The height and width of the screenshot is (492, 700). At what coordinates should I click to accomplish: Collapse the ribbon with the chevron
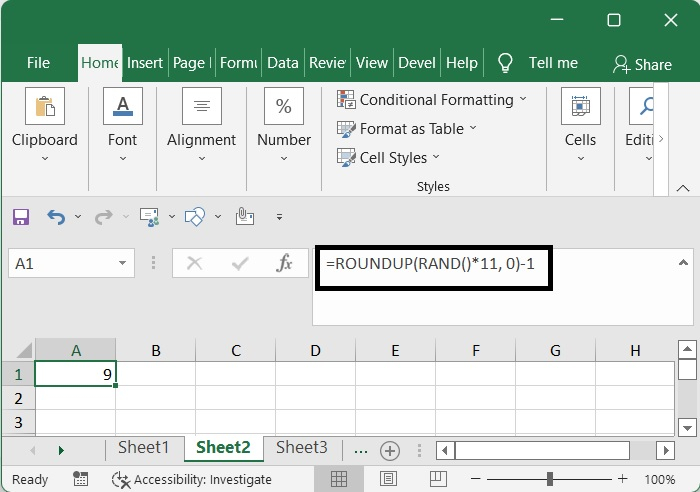pyautogui.click(x=683, y=188)
